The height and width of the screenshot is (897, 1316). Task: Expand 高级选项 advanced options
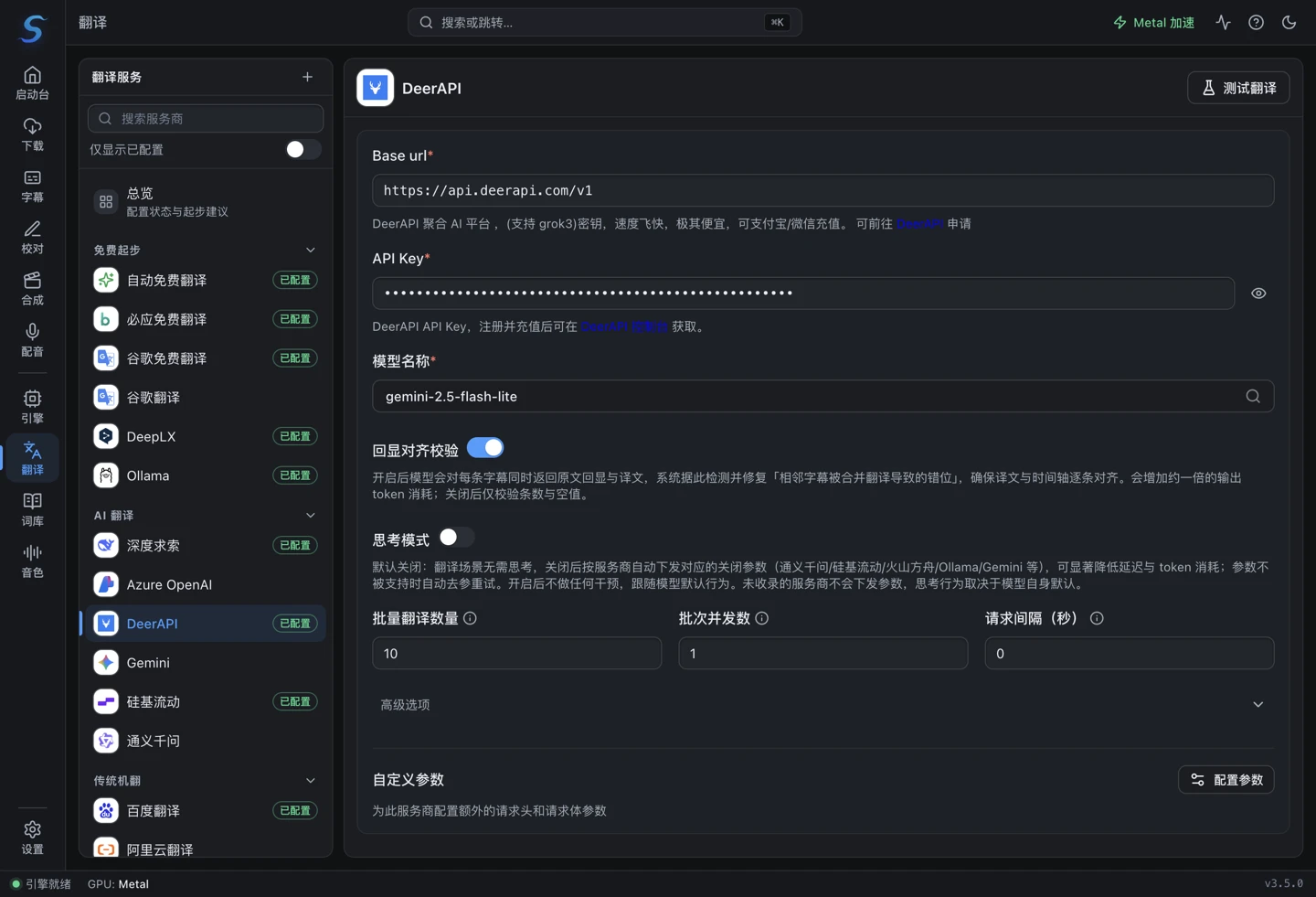tap(822, 705)
